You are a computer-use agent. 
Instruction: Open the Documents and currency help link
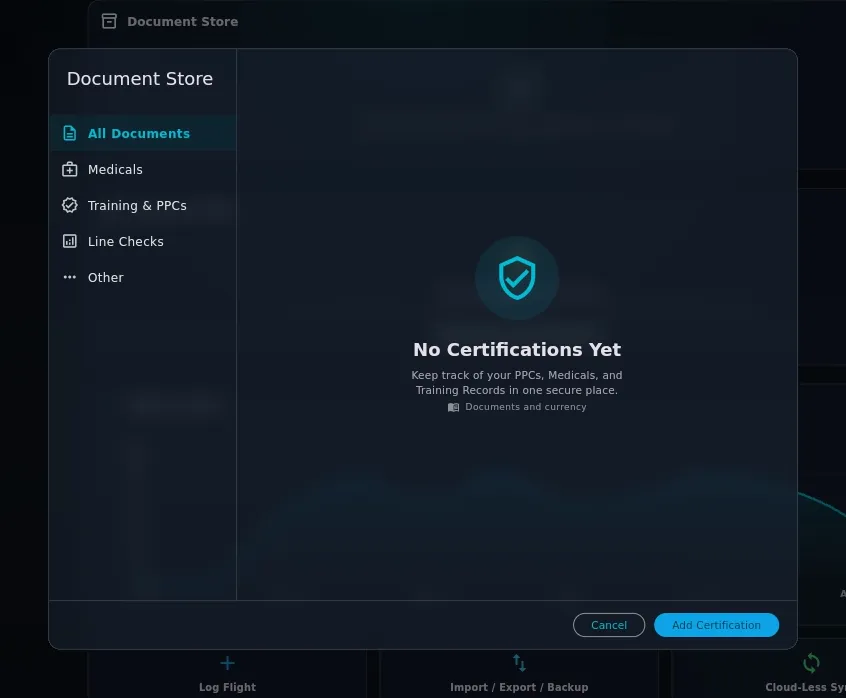(x=517, y=407)
